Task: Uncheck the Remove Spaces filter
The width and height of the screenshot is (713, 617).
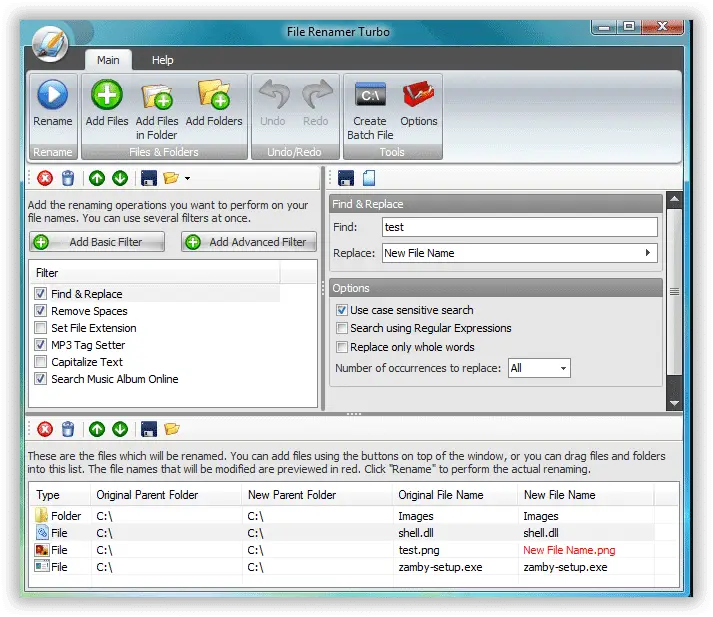Action: pyautogui.click(x=40, y=311)
